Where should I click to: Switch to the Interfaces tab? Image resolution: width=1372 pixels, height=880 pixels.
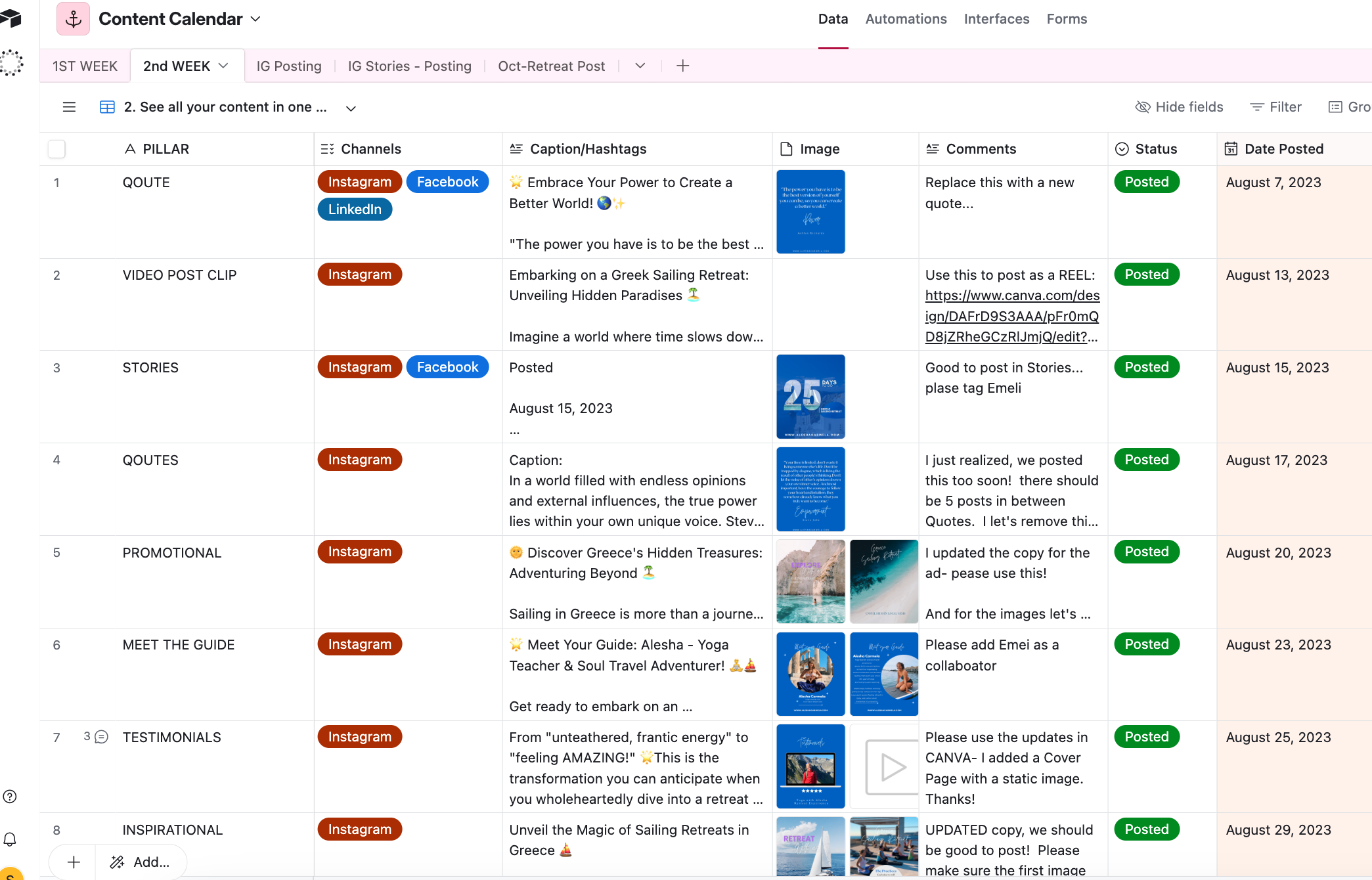click(x=996, y=19)
